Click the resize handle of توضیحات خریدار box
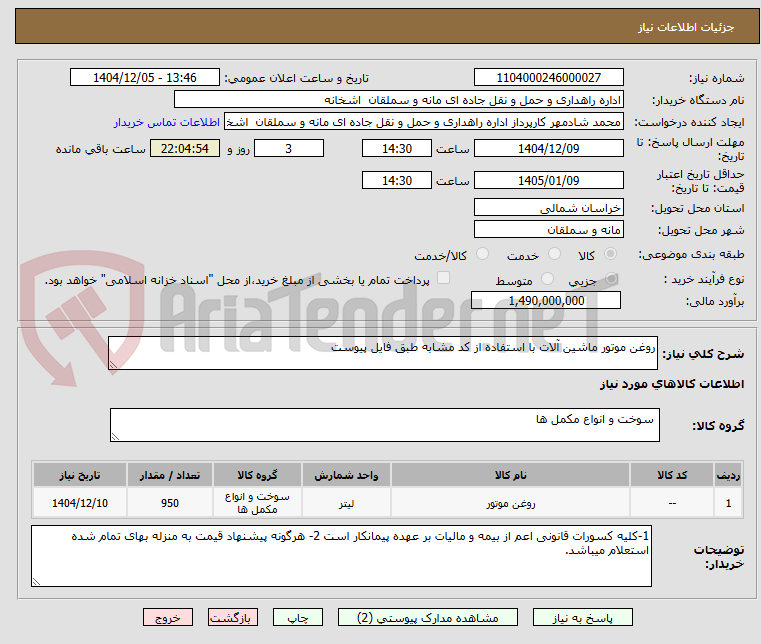761x644 pixels. pyautogui.click(x=36, y=582)
